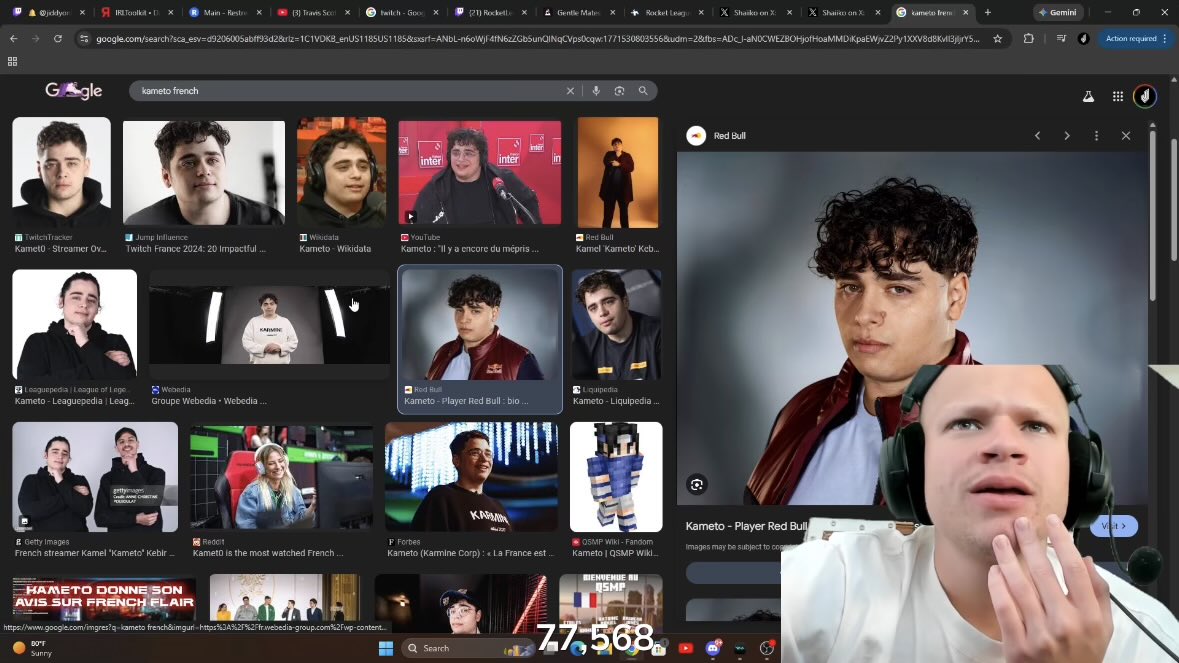Open site information icon in address bar
The width and height of the screenshot is (1179, 663).
point(84,38)
